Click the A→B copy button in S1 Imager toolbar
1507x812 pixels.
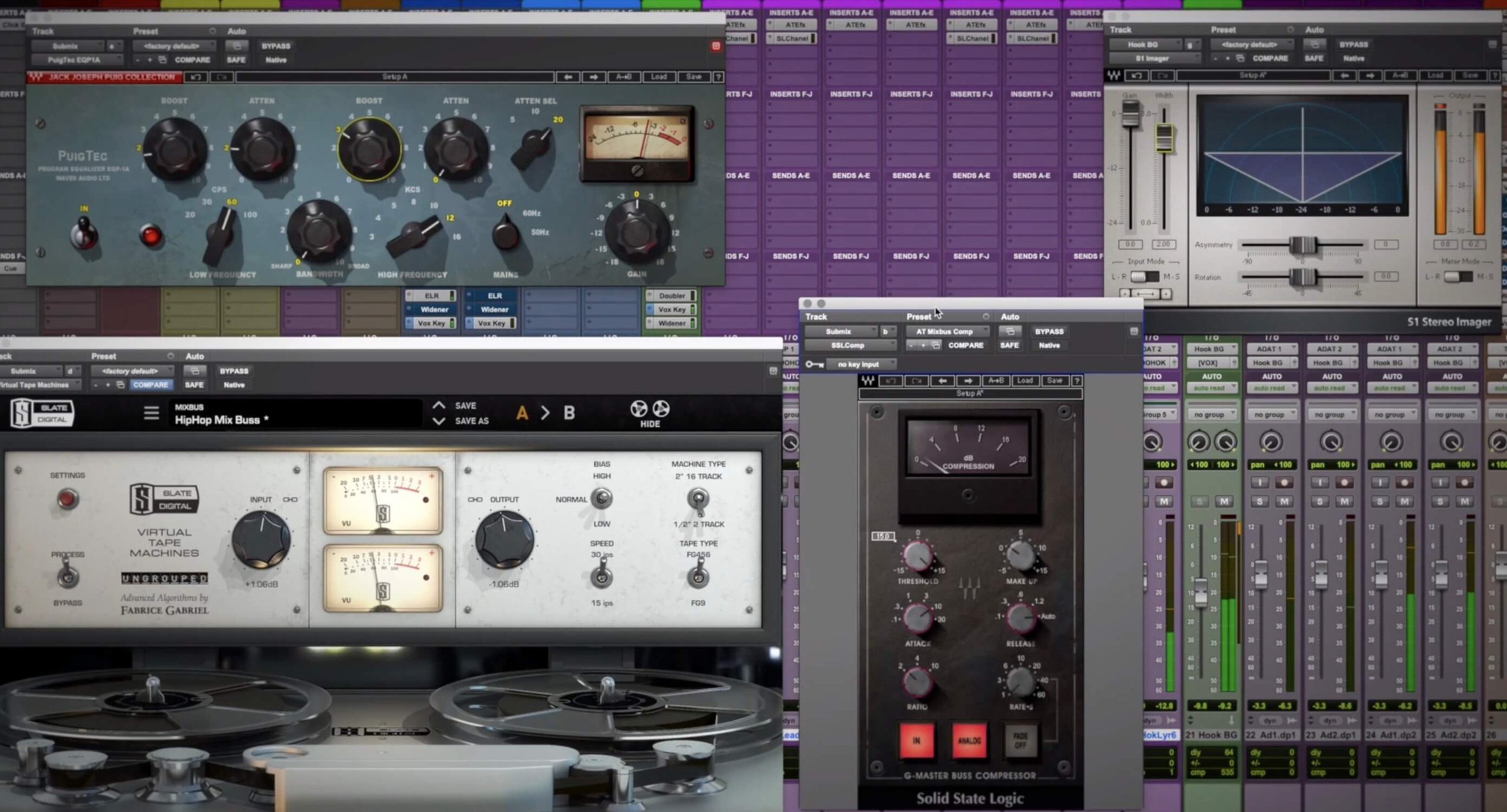(x=1400, y=75)
